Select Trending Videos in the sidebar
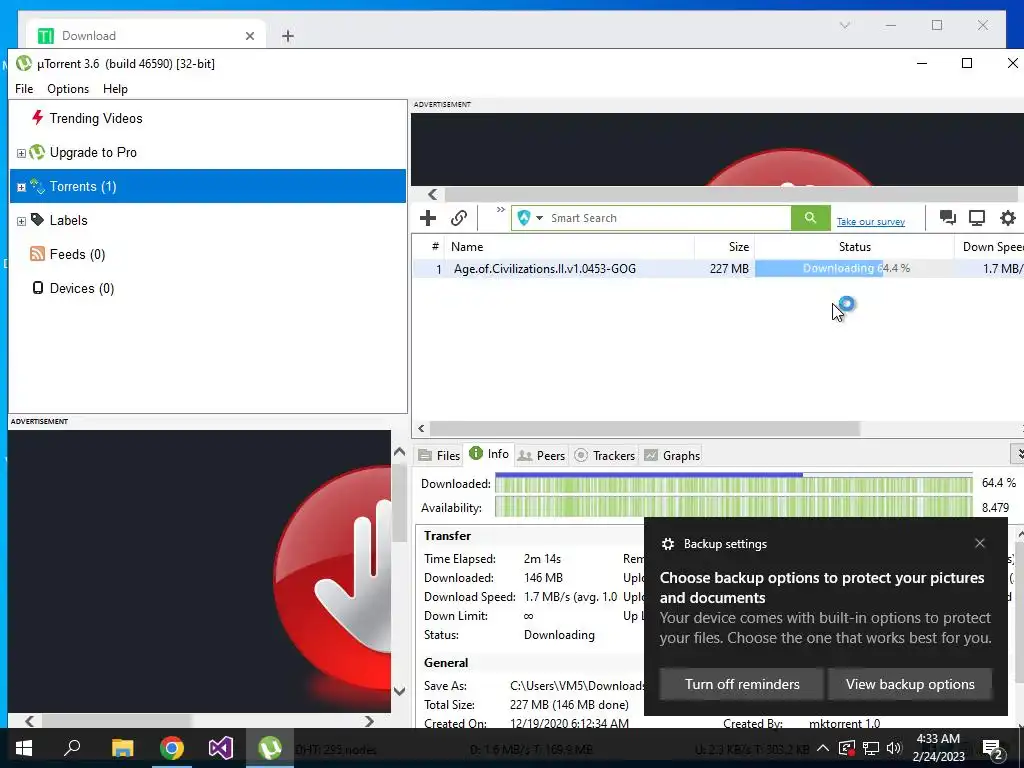1024x768 pixels. (x=96, y=118)
